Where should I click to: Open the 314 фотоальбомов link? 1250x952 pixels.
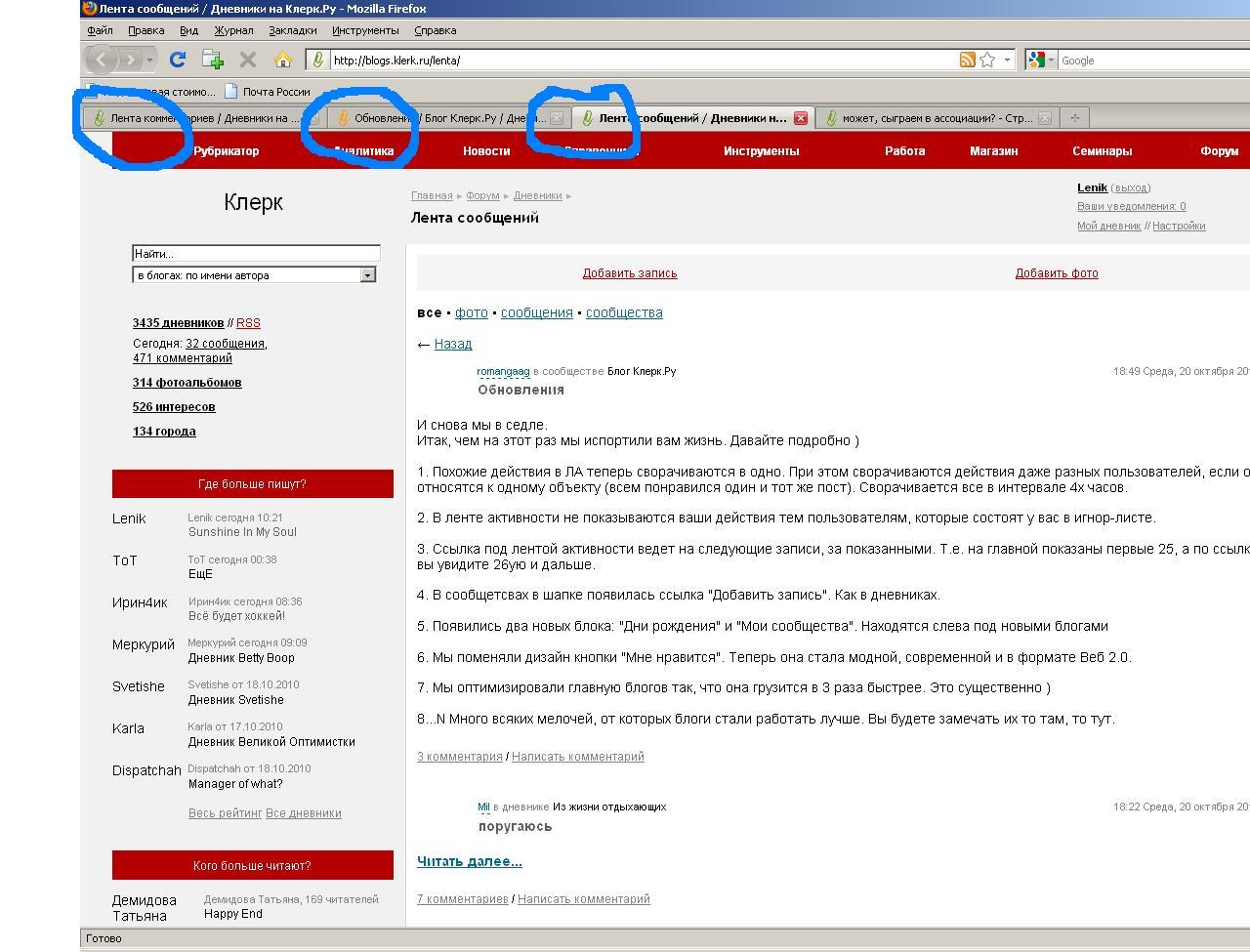187,383
